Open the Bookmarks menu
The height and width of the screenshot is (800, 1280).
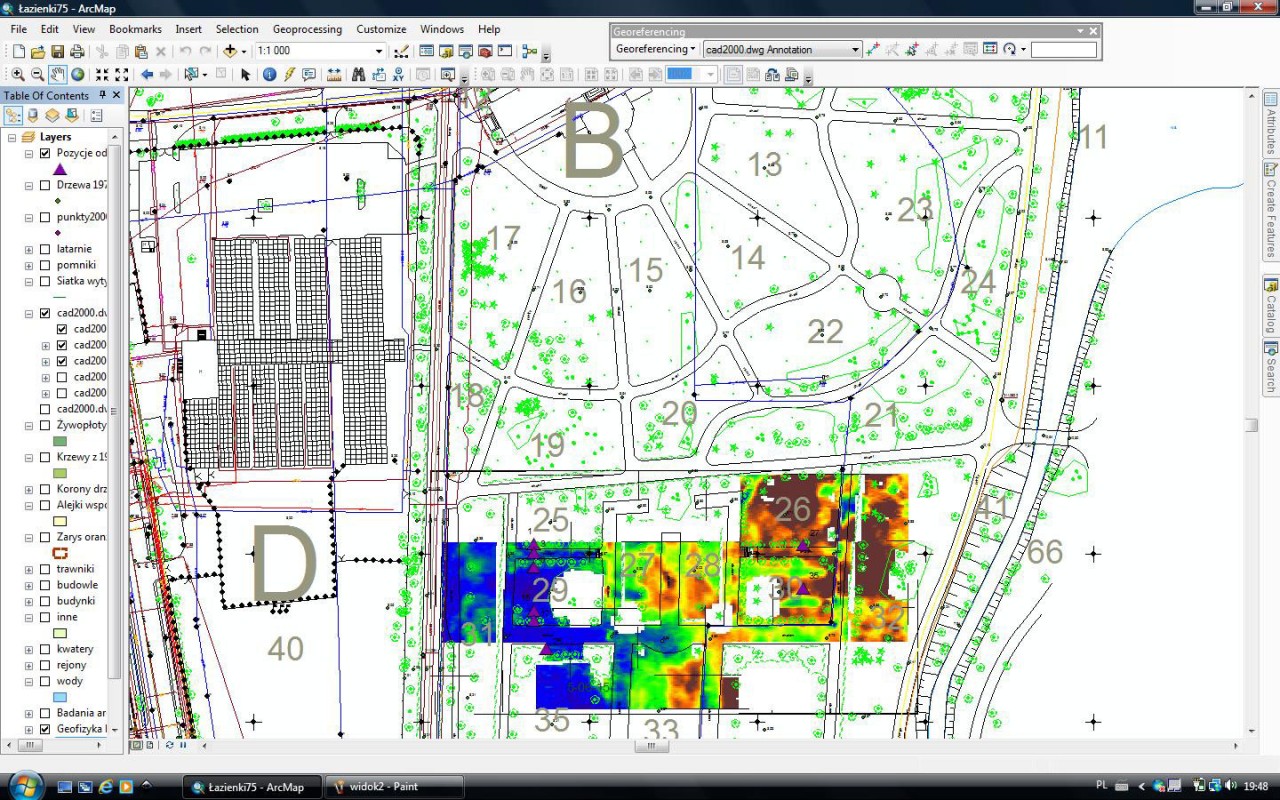point(135,29)
